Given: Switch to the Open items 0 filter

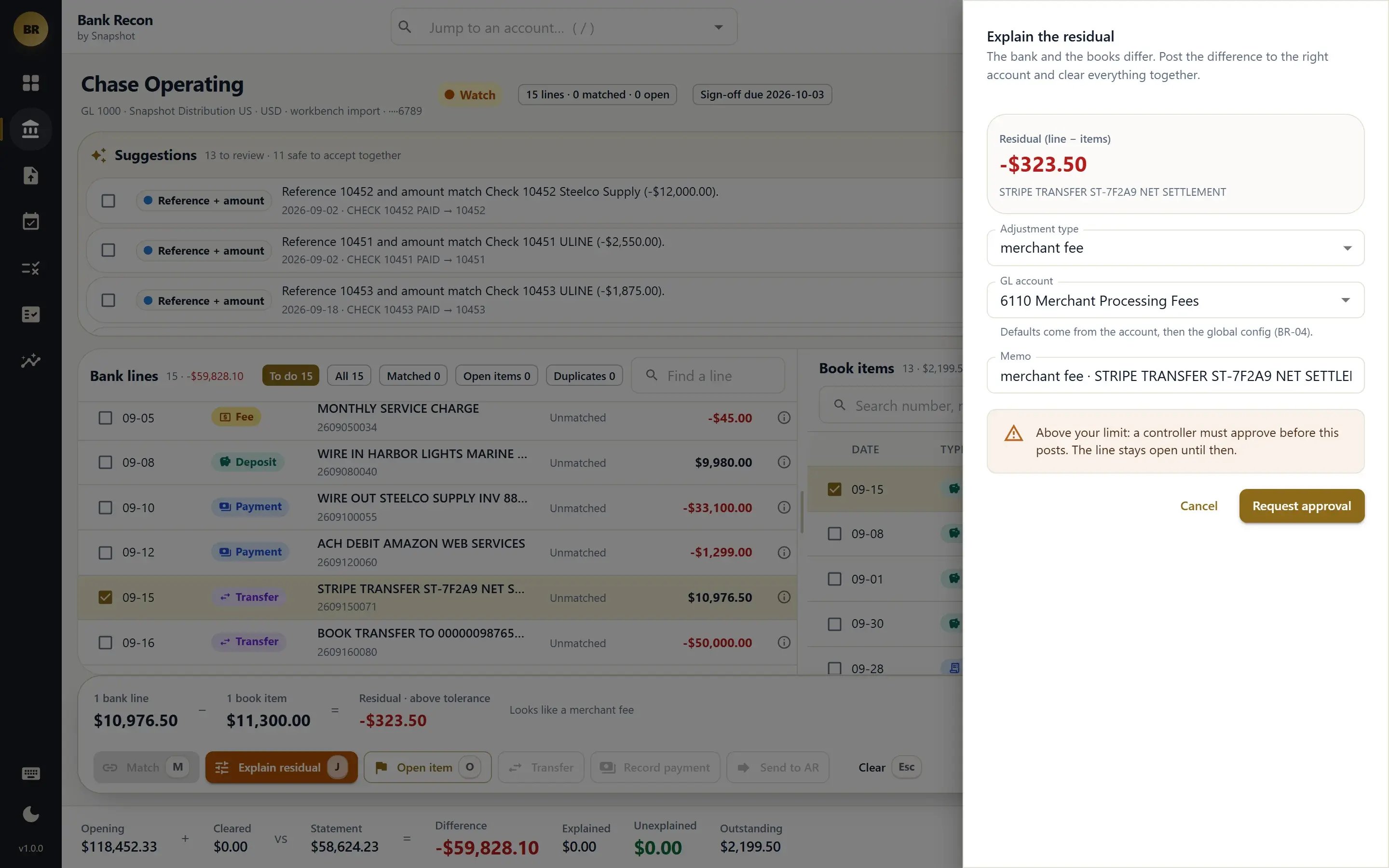Looking at the screenshot, I should (x=496, y=376).
